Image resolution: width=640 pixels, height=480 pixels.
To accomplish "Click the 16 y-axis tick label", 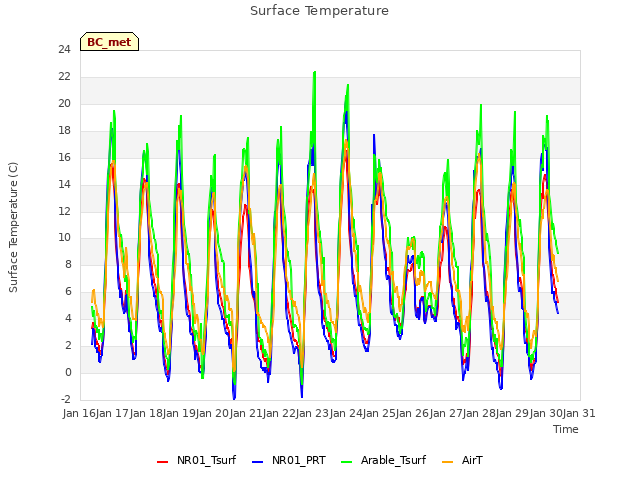I will coord(64,158).
